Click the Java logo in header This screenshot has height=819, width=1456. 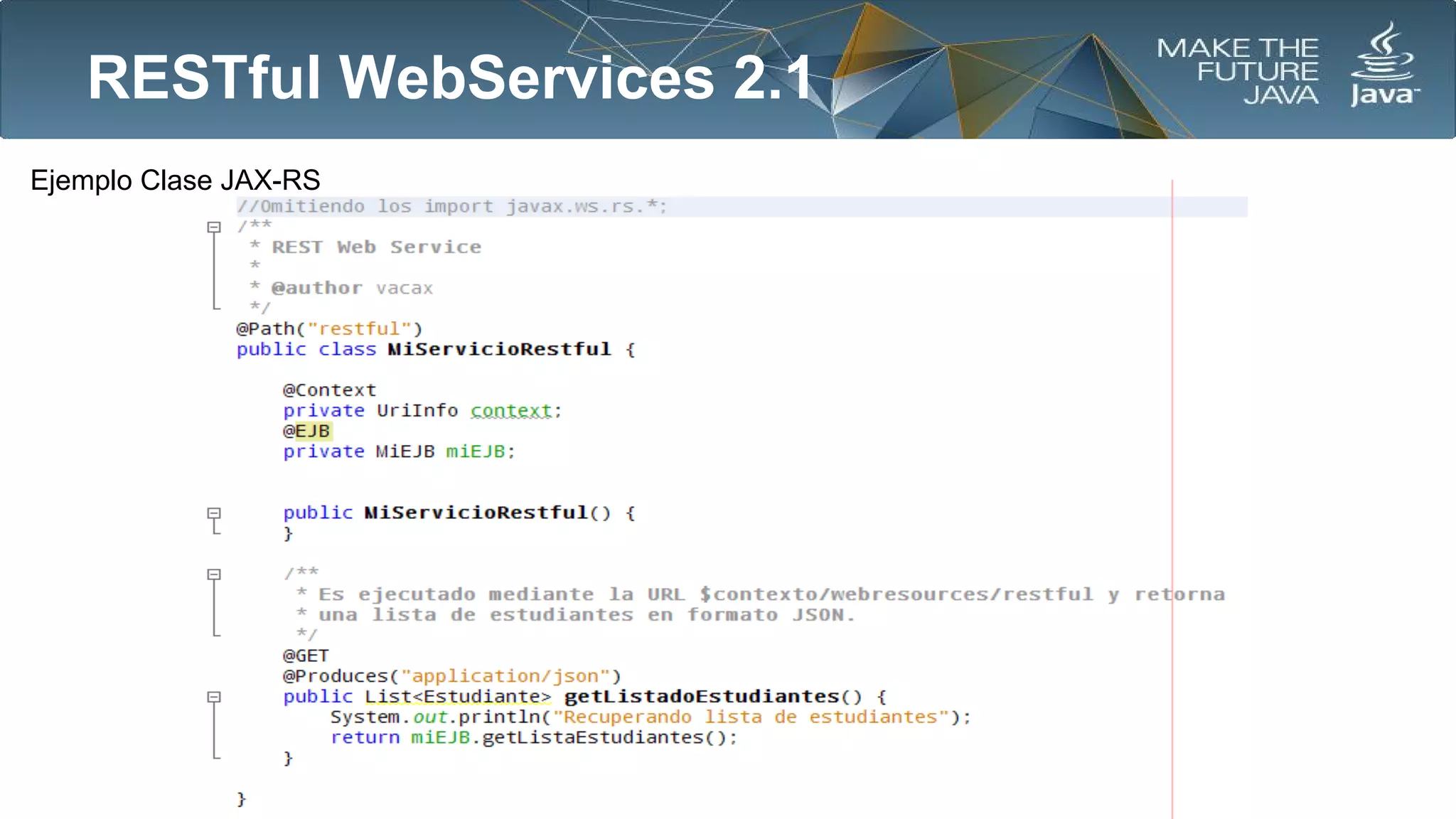[1384, 65]
